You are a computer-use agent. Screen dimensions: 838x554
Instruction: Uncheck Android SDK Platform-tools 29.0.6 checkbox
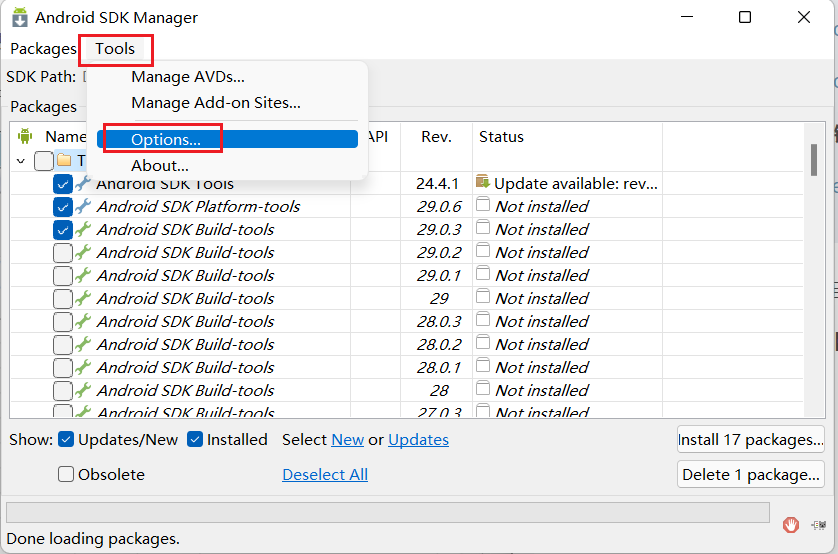tap(63, 207)
